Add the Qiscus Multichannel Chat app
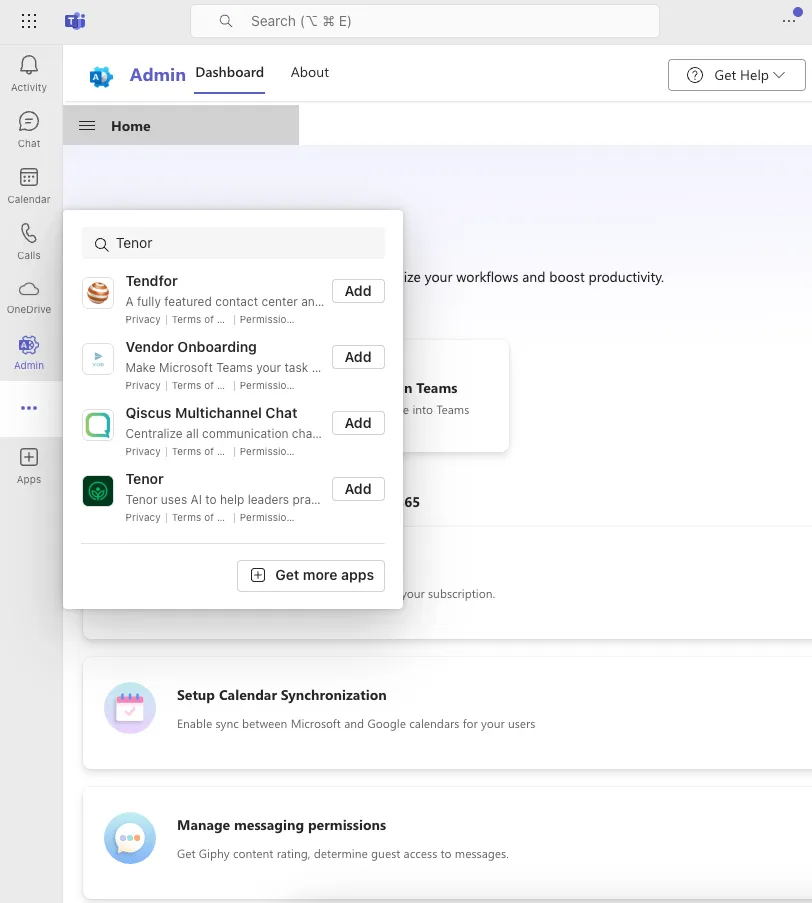Screen dimensions: 812x903 [x=358, y=423]
